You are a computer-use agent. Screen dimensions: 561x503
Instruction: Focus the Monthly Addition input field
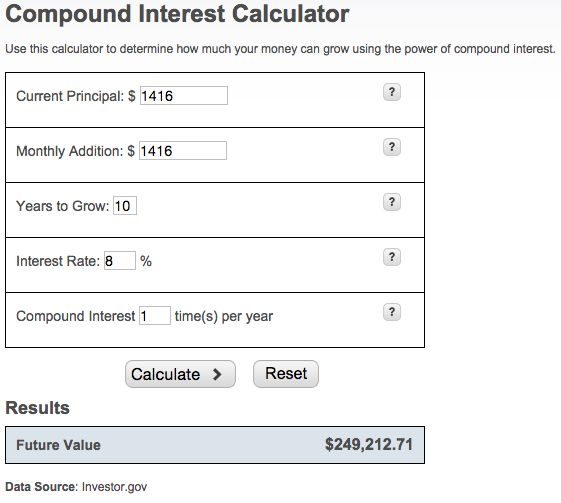[x=183, y=151]
